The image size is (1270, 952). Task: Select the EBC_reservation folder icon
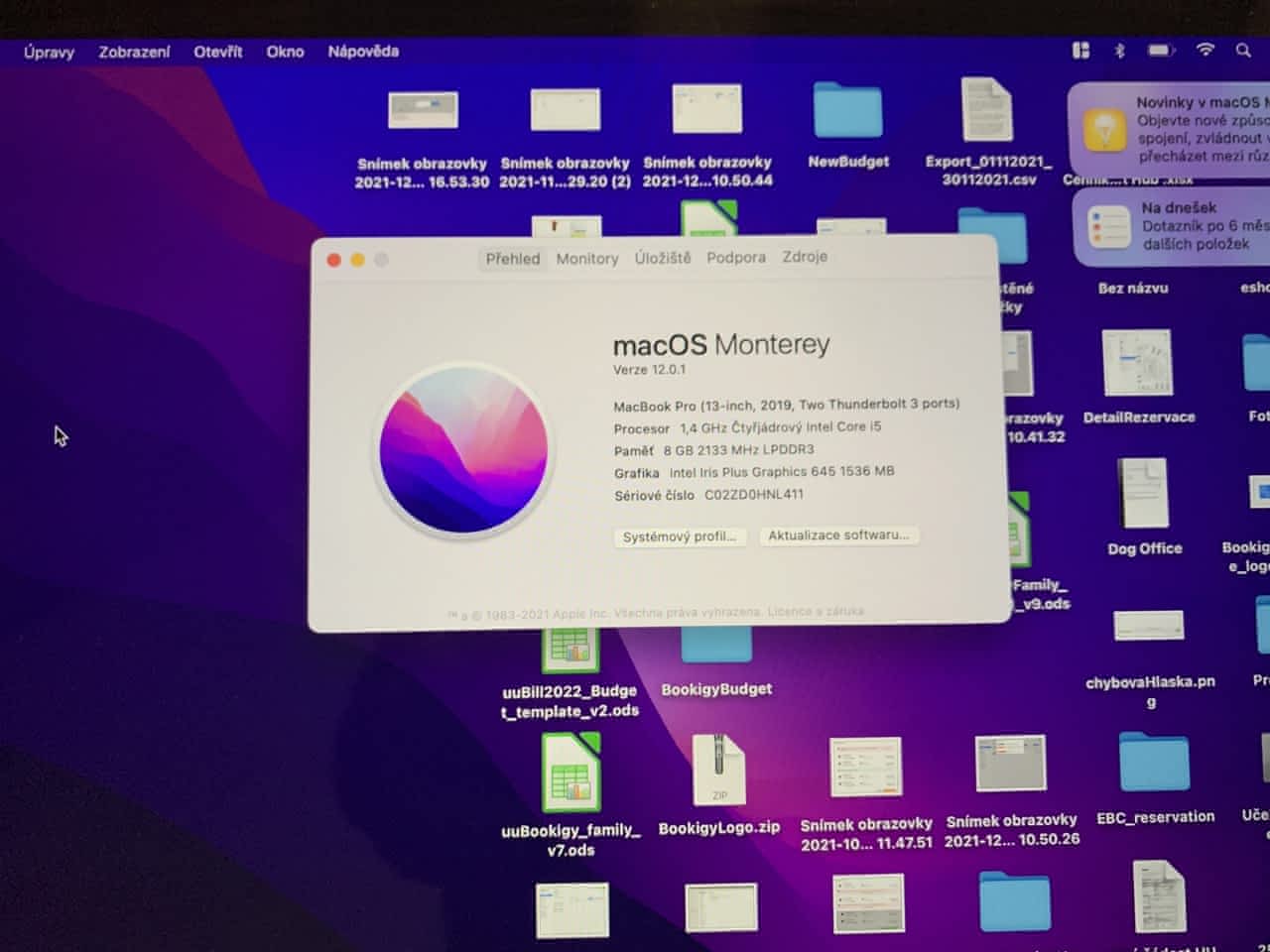tap(1154, 762)
